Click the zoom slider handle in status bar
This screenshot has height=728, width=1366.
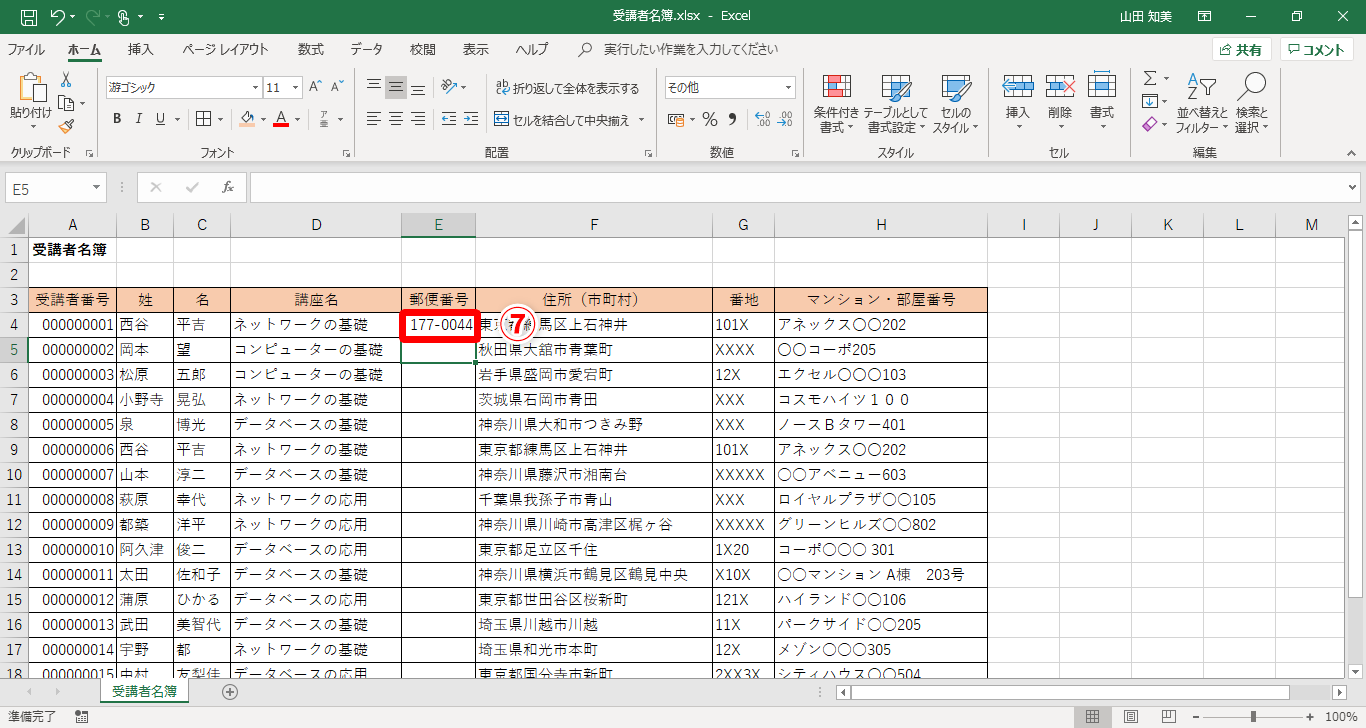pos(1253,716)
